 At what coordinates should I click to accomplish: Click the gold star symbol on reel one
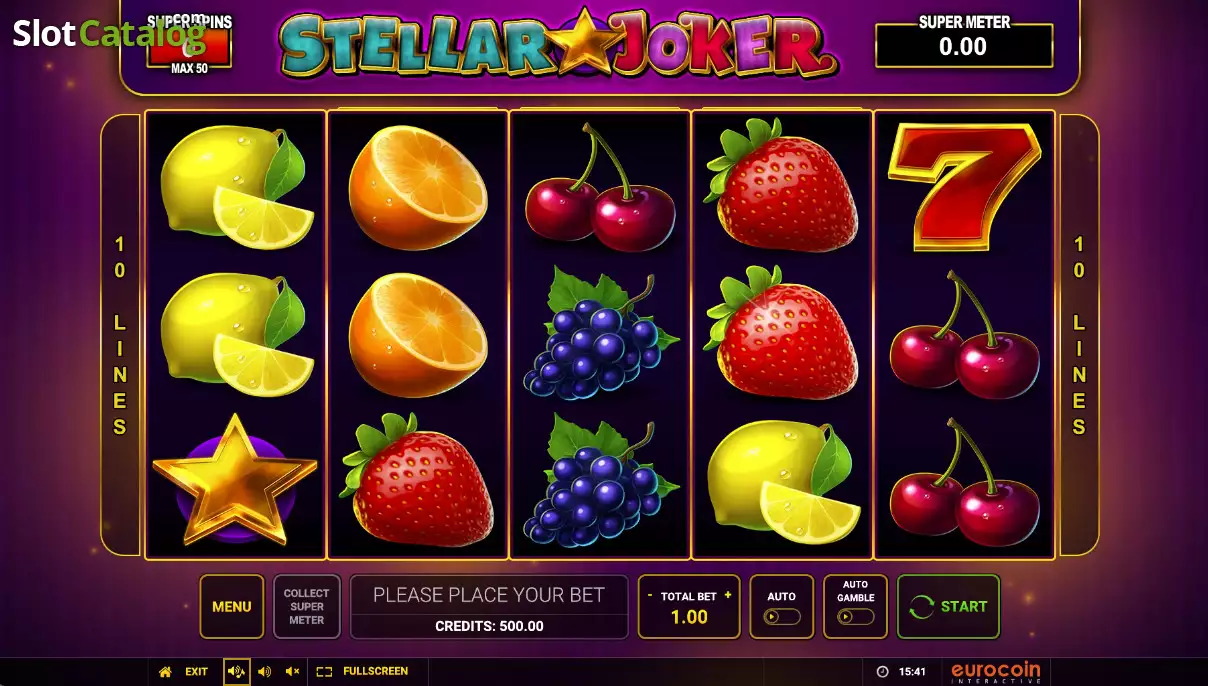(x=235, y=480)
